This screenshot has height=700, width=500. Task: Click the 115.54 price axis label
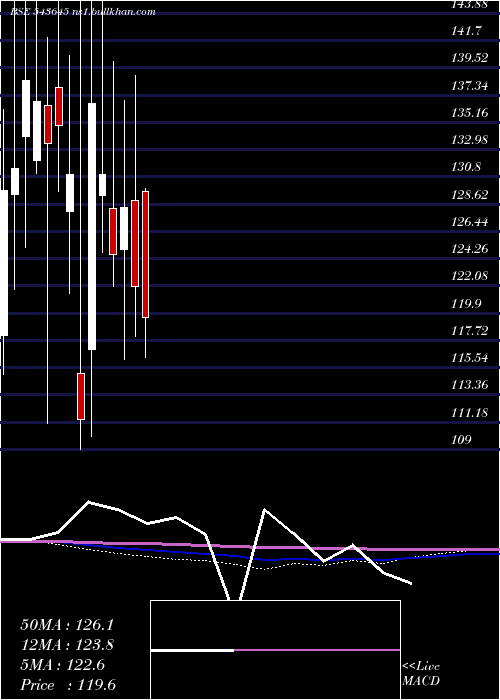[x=470, y=358]
